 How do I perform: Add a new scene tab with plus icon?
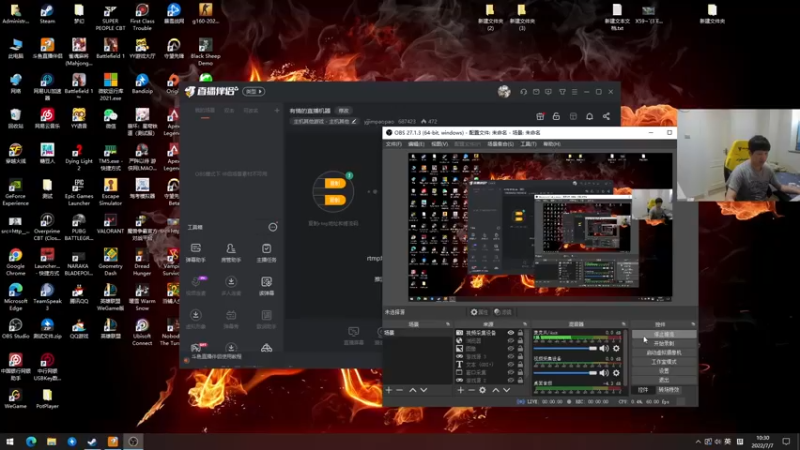click(277, 110)
